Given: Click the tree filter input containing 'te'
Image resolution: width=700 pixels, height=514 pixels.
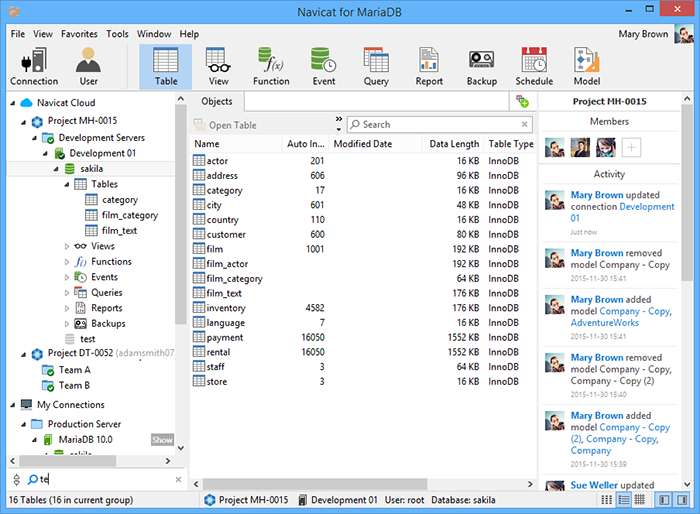Looking at the screenshot, I should (x=106, y=480).
